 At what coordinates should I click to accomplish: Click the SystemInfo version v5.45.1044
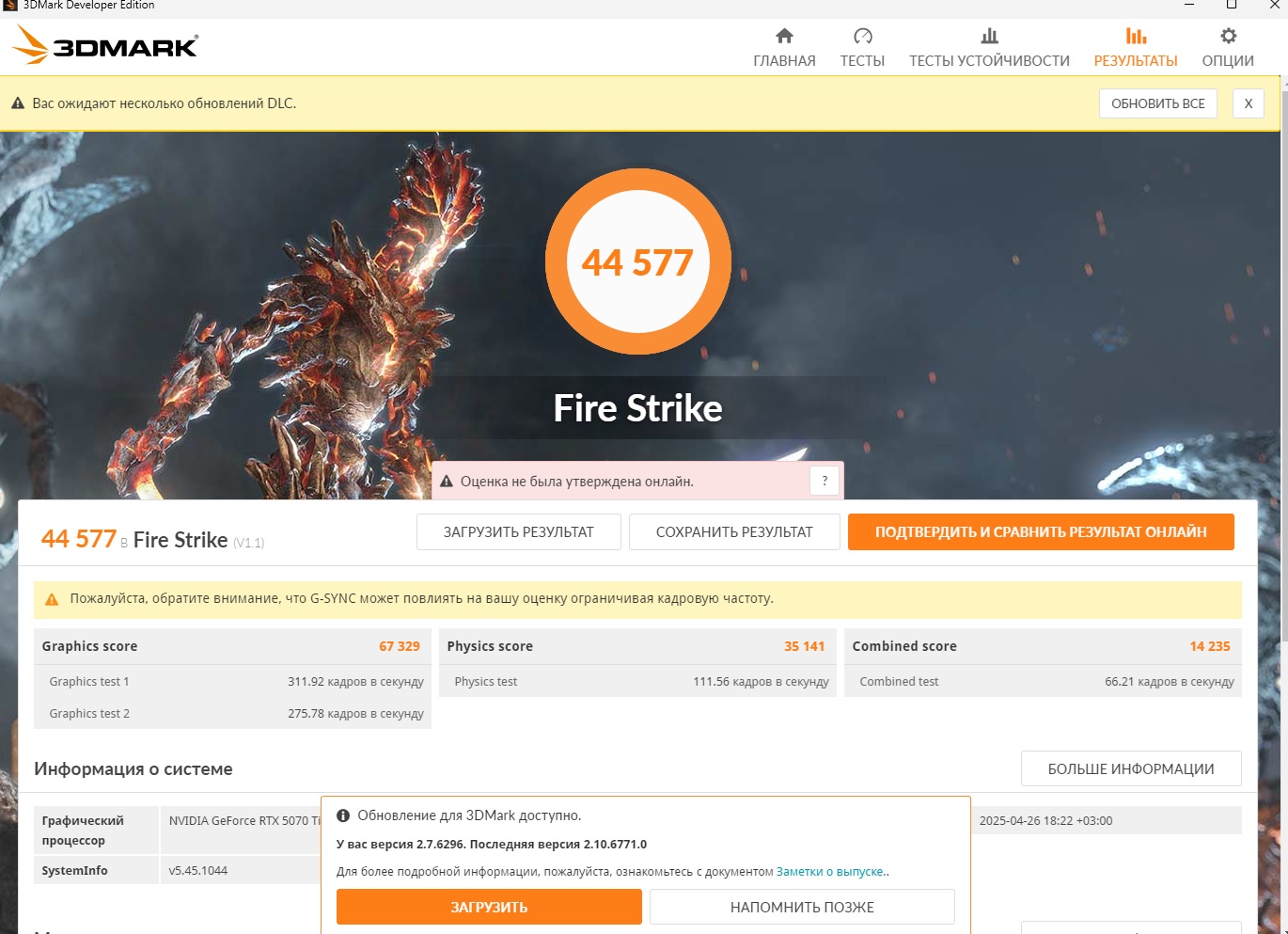(x=198, y=871)
